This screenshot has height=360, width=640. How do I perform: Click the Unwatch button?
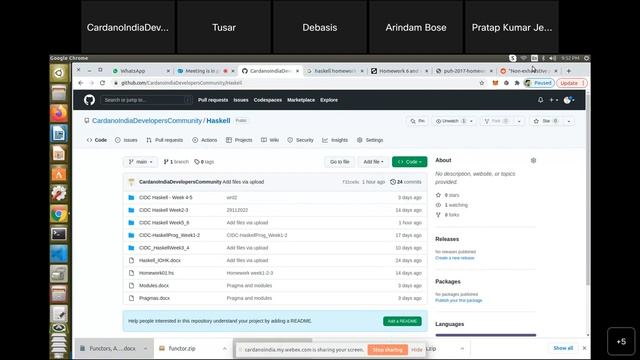(x=450, y=121)
